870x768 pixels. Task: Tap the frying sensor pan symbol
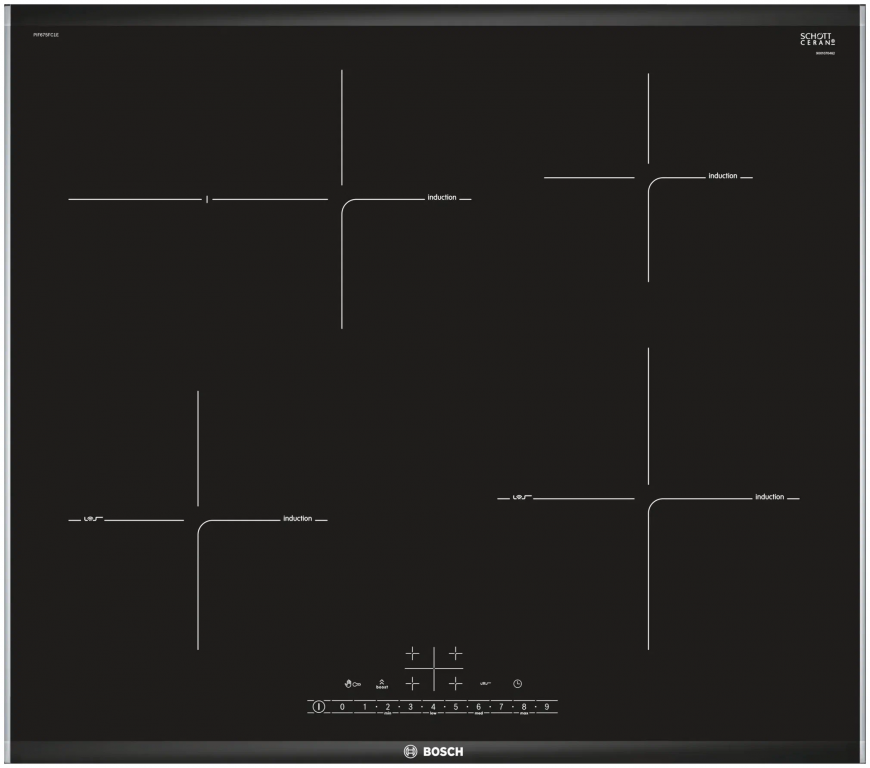click(483, 683)
